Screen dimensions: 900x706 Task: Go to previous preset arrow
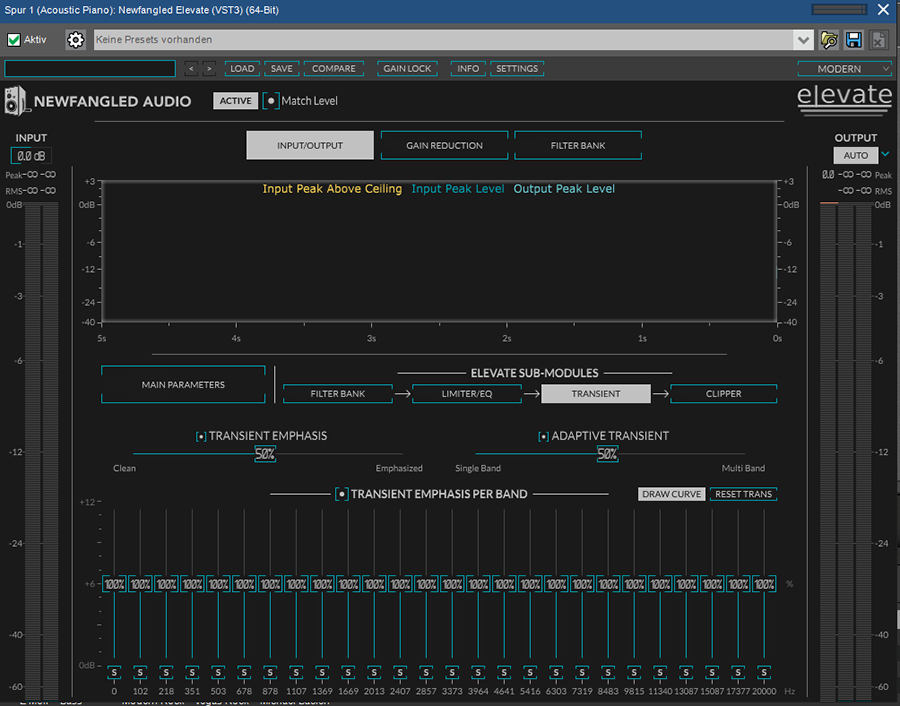point(191,69)
